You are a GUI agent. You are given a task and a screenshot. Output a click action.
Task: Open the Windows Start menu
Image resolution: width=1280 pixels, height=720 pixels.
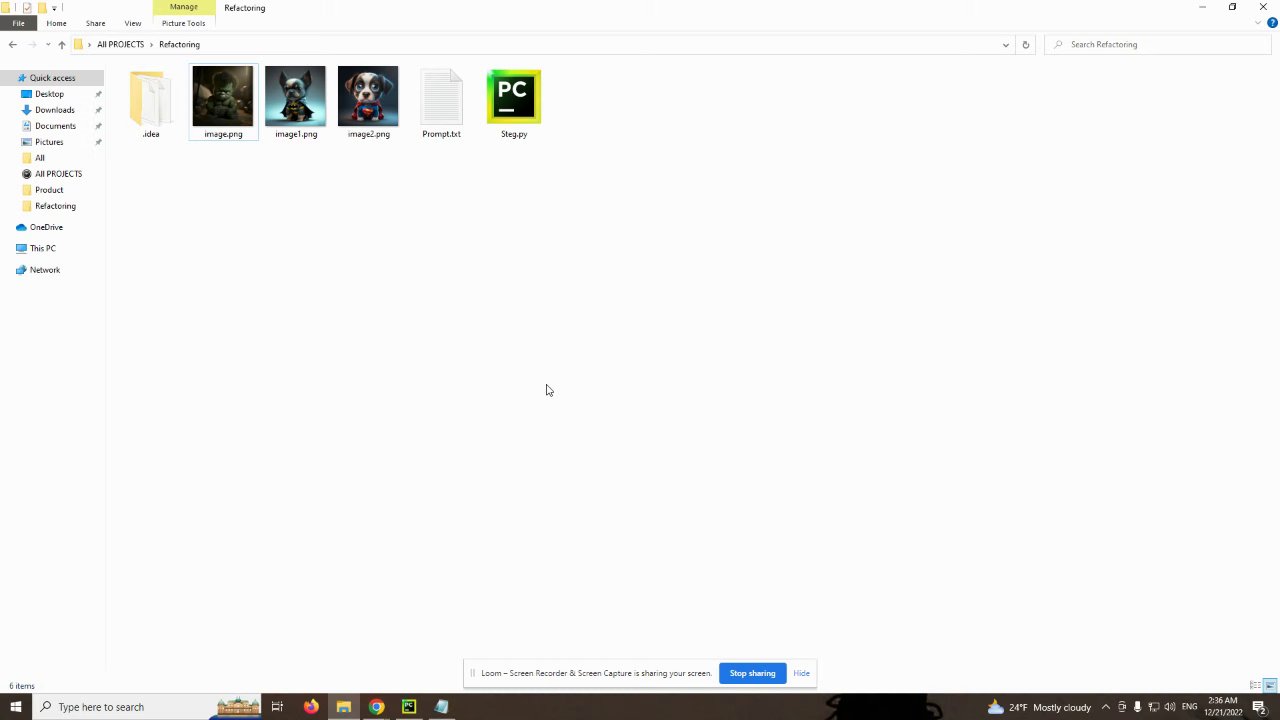click(16, 707)
